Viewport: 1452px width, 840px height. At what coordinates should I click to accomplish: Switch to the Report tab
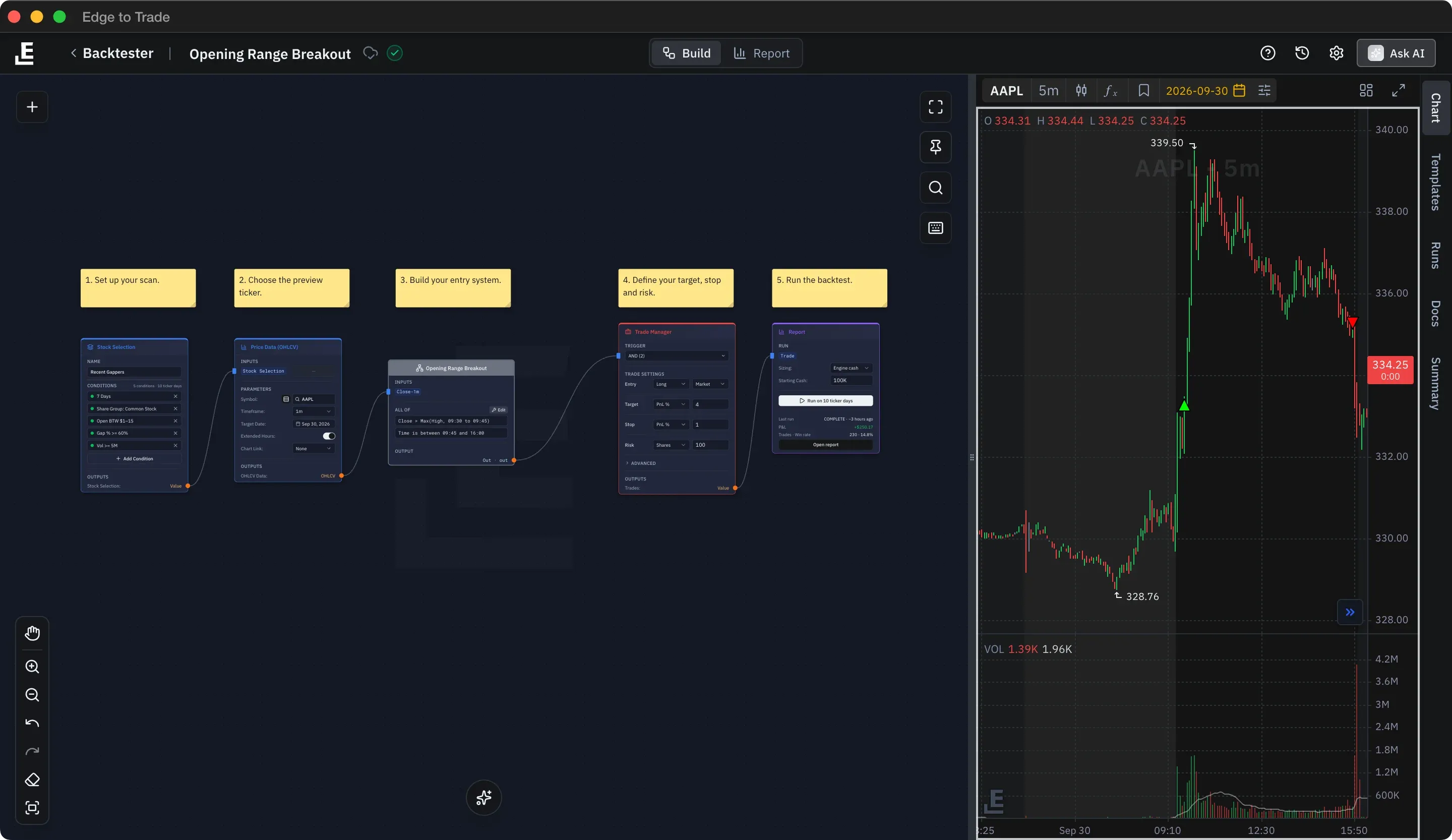click(761, 53)
